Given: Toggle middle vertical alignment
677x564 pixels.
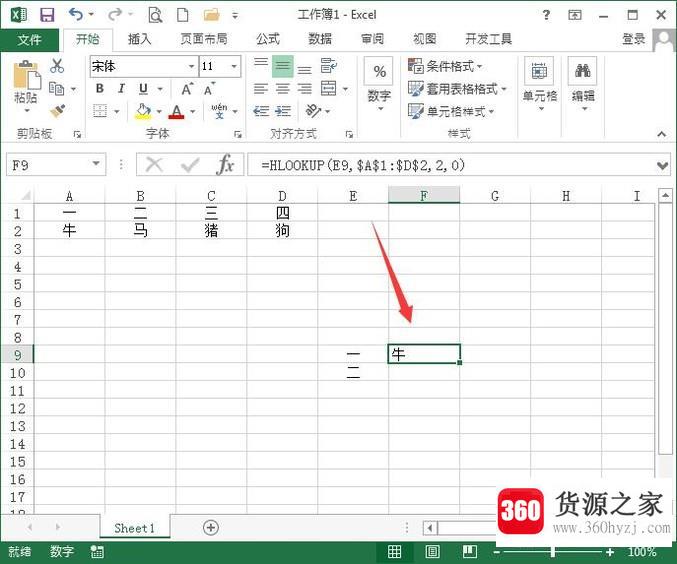Looking at the screenshot, I should pyautogui.click(x=283, y=66).
